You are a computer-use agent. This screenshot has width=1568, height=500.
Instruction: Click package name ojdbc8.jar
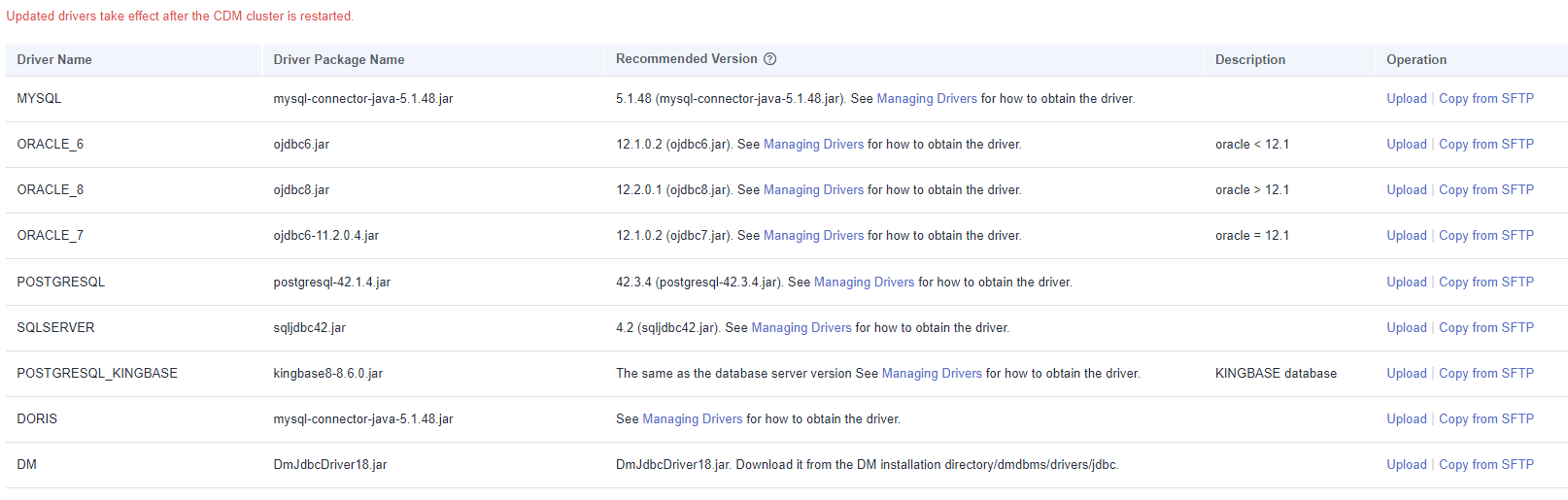(301, 190)
